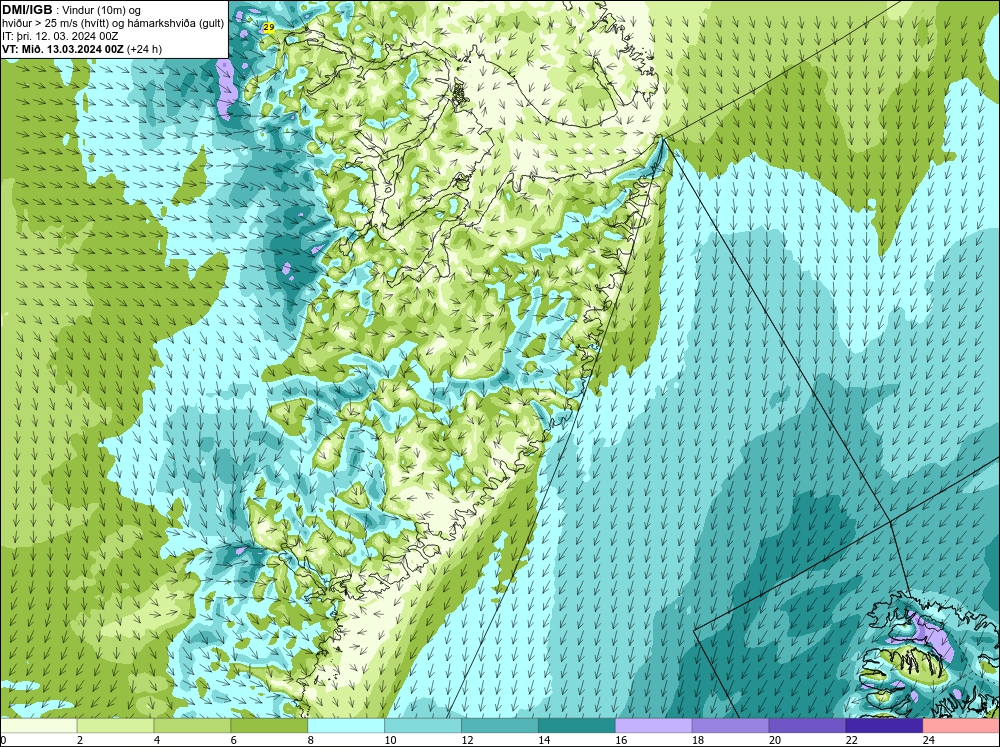Viewport: 1000px width, 747px height.
Task: Click the dark indigo 22–24 m/s legend swatch
Action: point(884,726)
